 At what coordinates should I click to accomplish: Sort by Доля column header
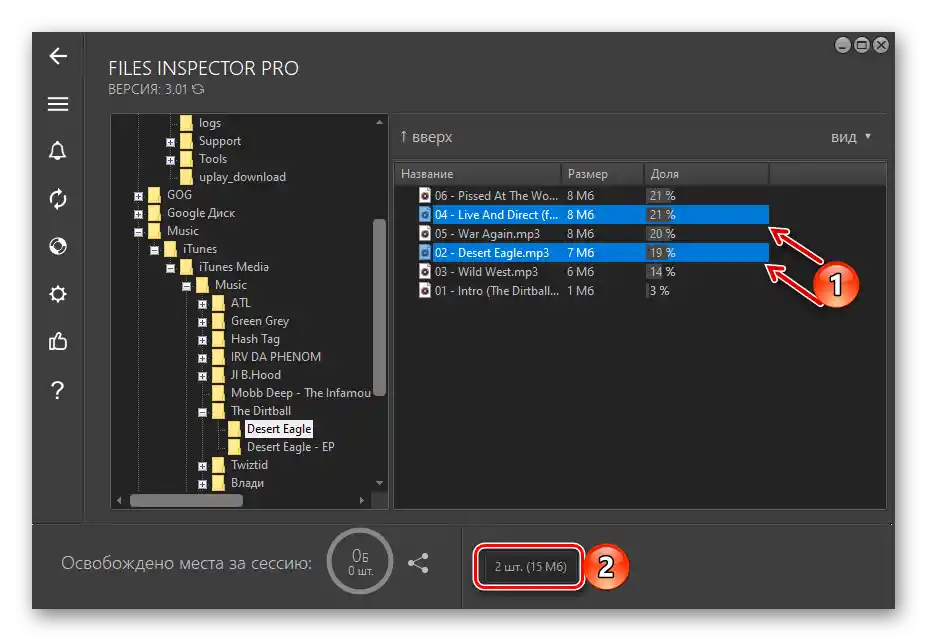(x=706, y=174)
